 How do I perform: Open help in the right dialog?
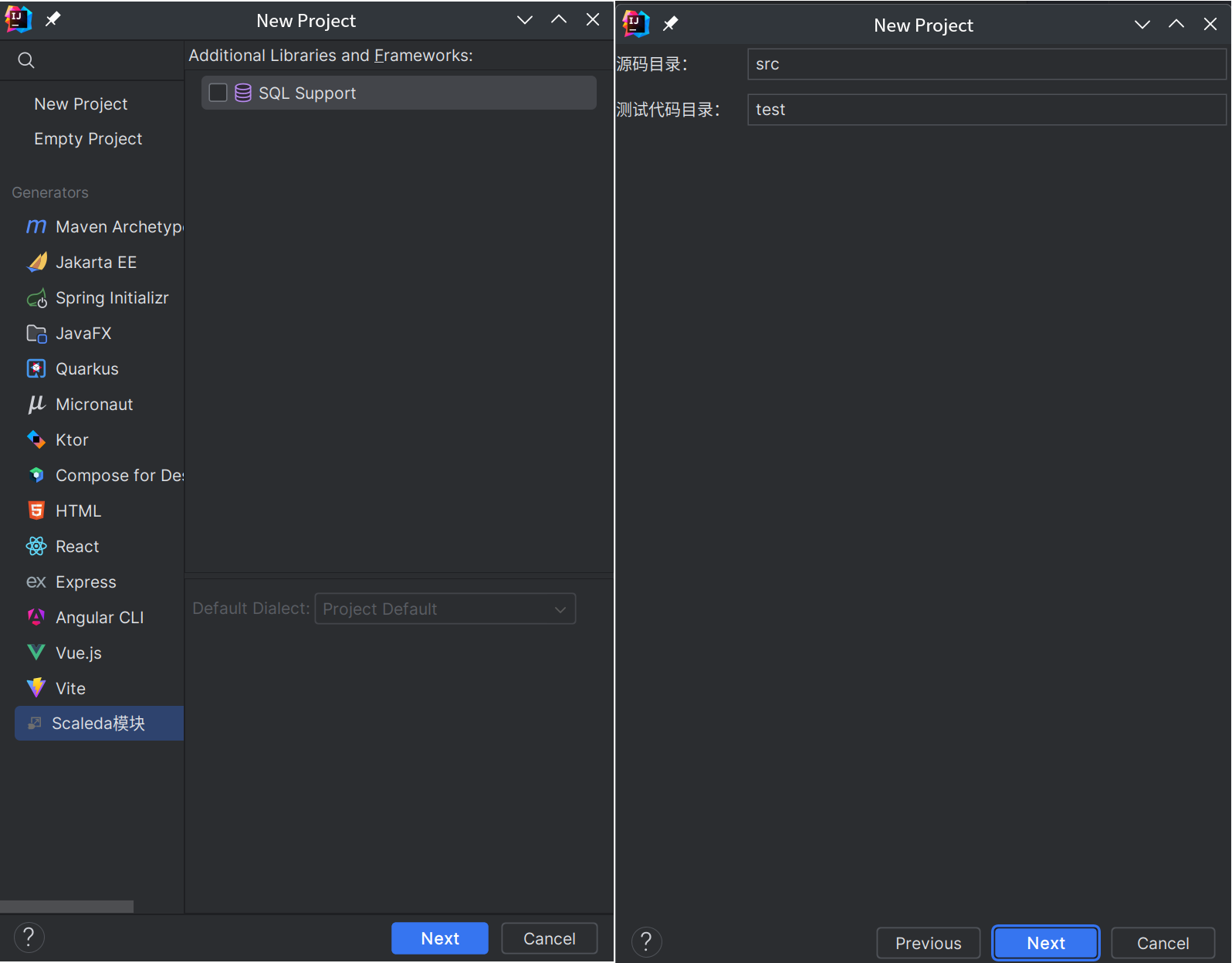coord(647,942)
